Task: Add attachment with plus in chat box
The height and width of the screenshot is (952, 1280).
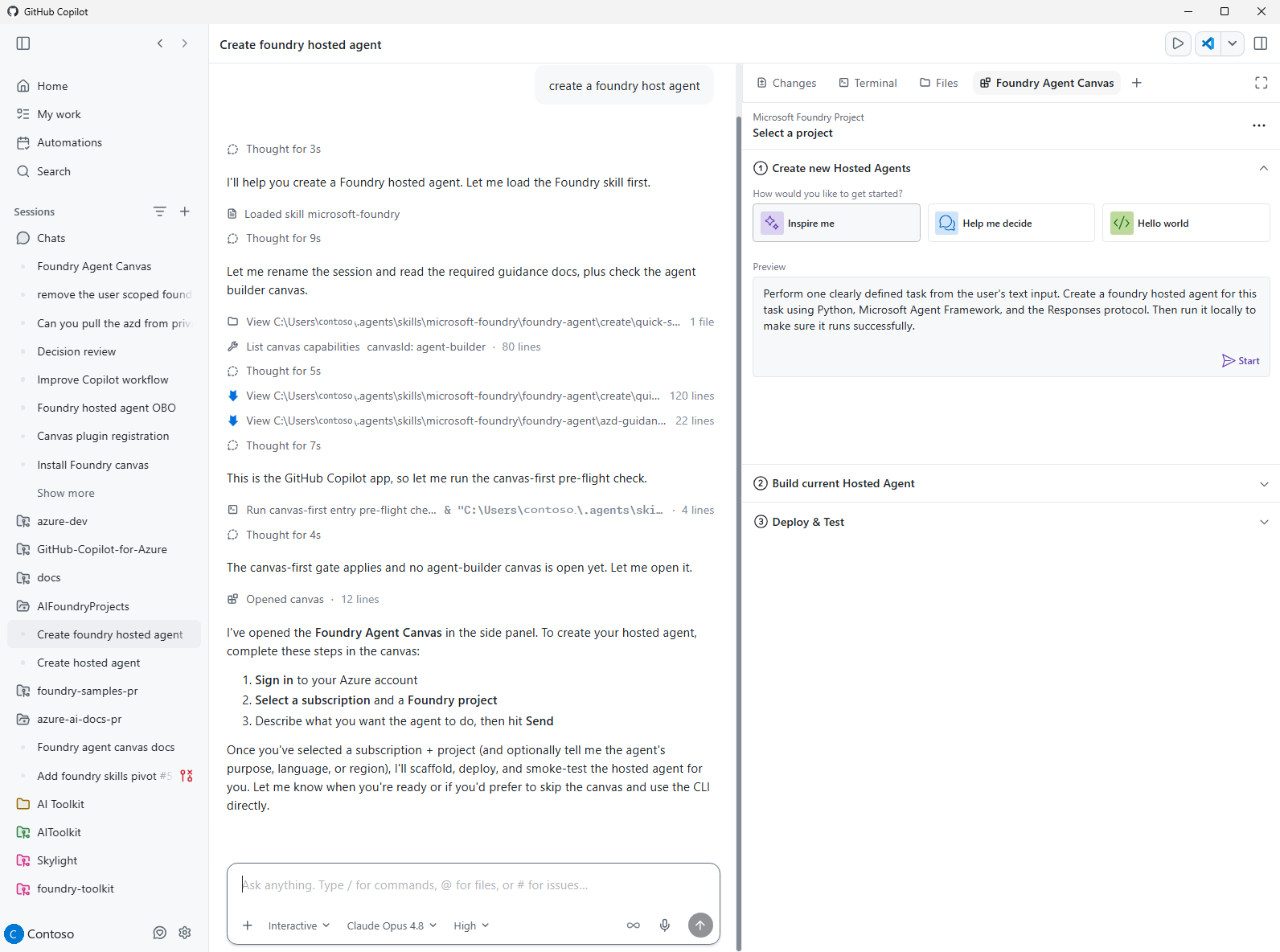Action: click(x=248, y=925)
